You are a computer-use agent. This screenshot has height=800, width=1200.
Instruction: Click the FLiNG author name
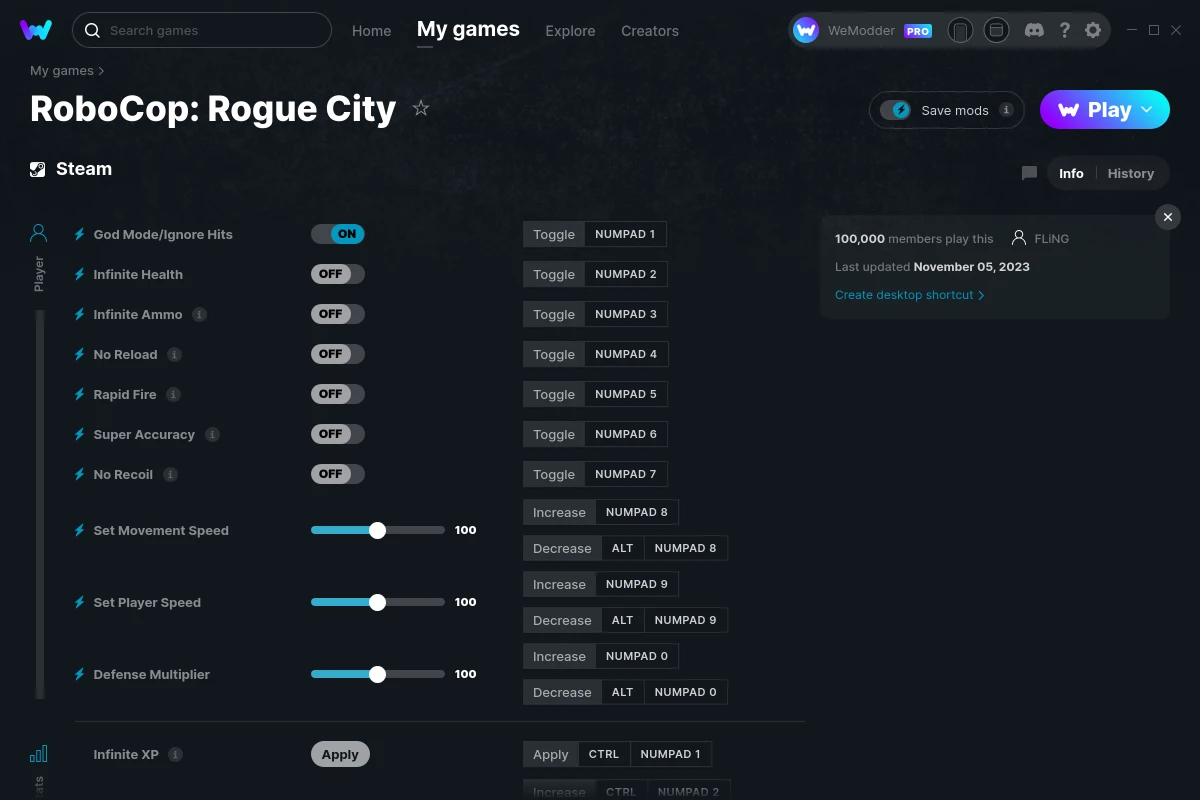coord(1052,238)
